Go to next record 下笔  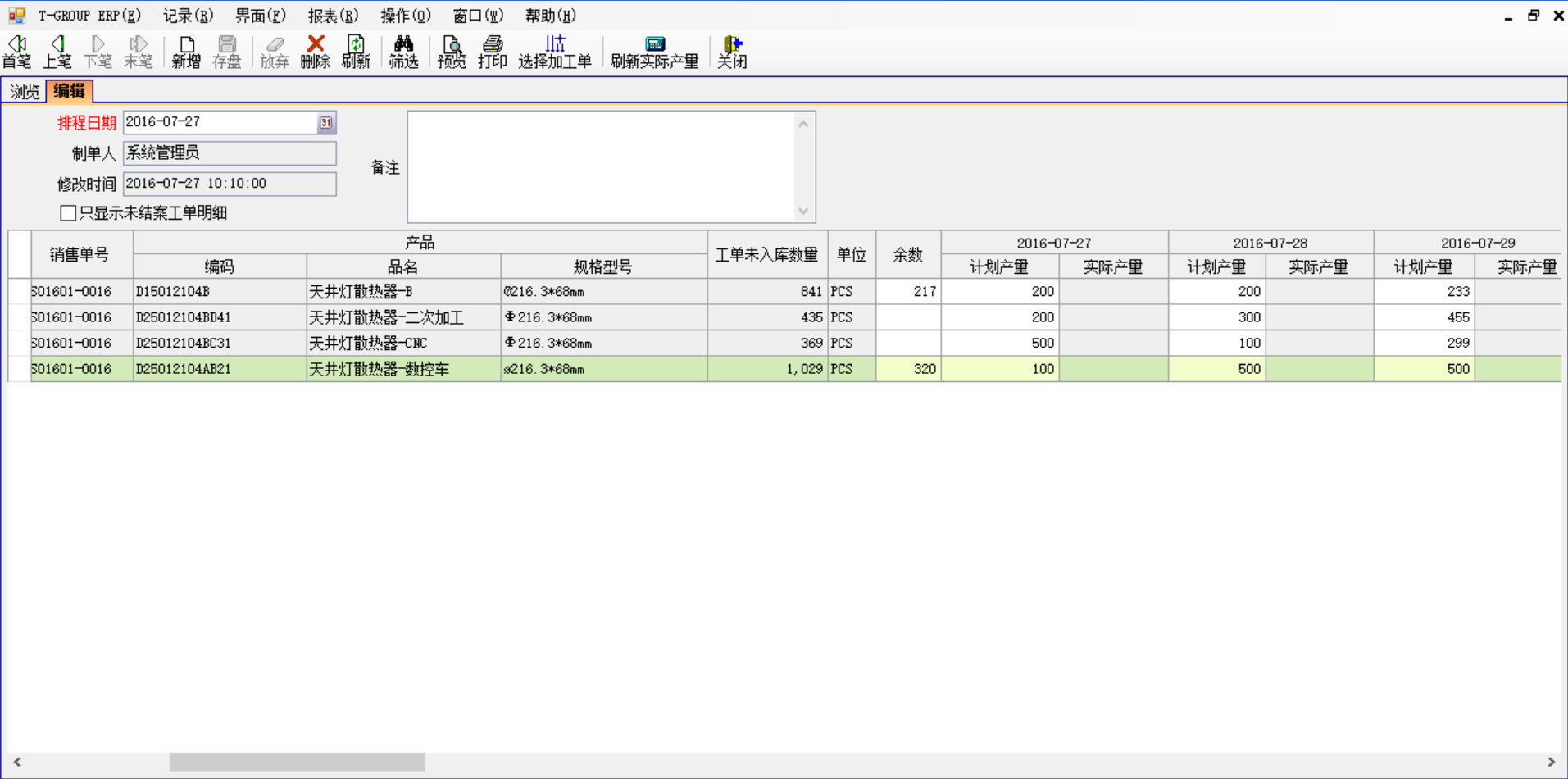tap(98, 52)
